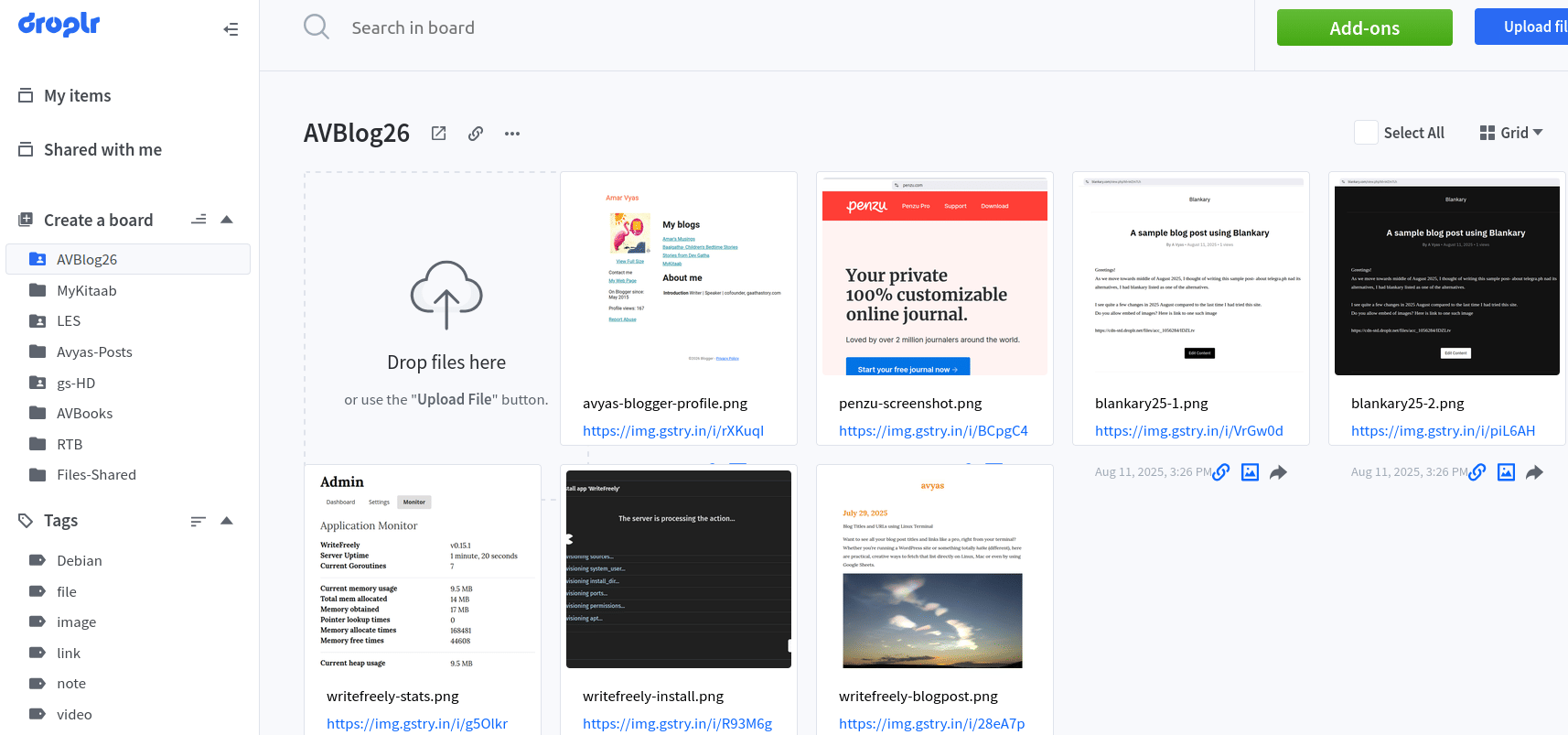Open the writefreely-install.png thumbnail
The height and width of the screenshot is (735, 1568).
click(x=679, y=569)
